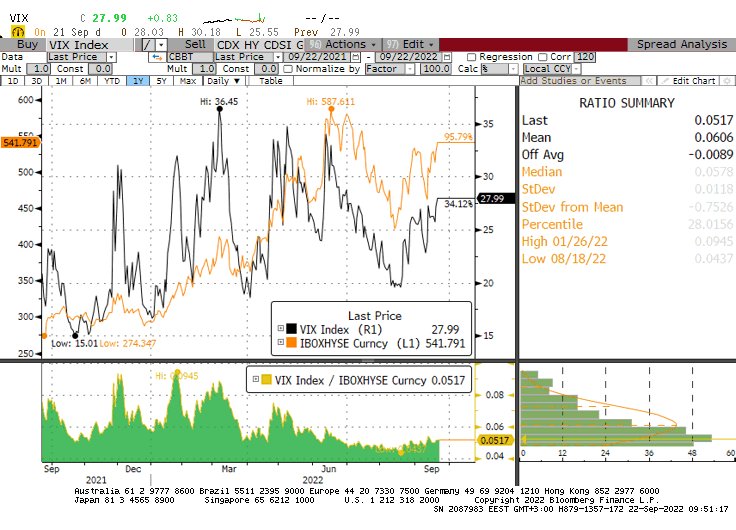The image size is (736, 530).
Task: Click the Buy button
Action: (x=23, y=45)
